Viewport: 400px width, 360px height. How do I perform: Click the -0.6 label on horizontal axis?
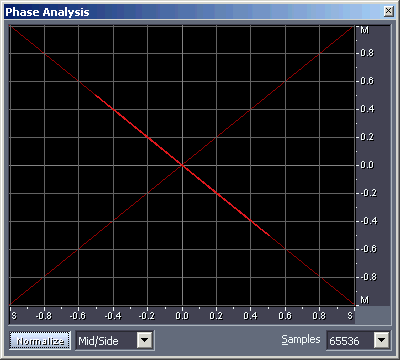coord(78,315)
